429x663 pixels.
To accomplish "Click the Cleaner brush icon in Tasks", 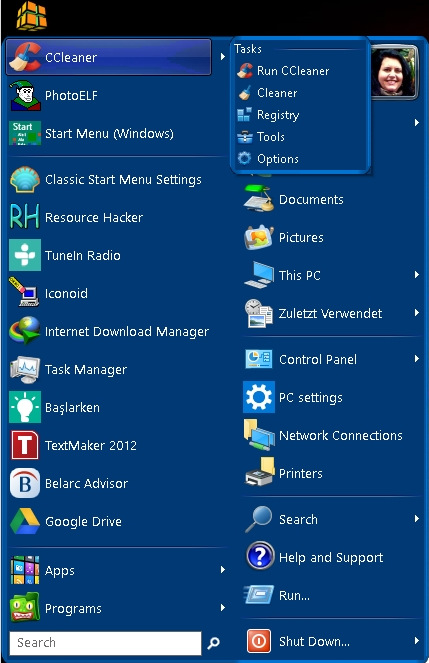I will click(x=244, y=93).
